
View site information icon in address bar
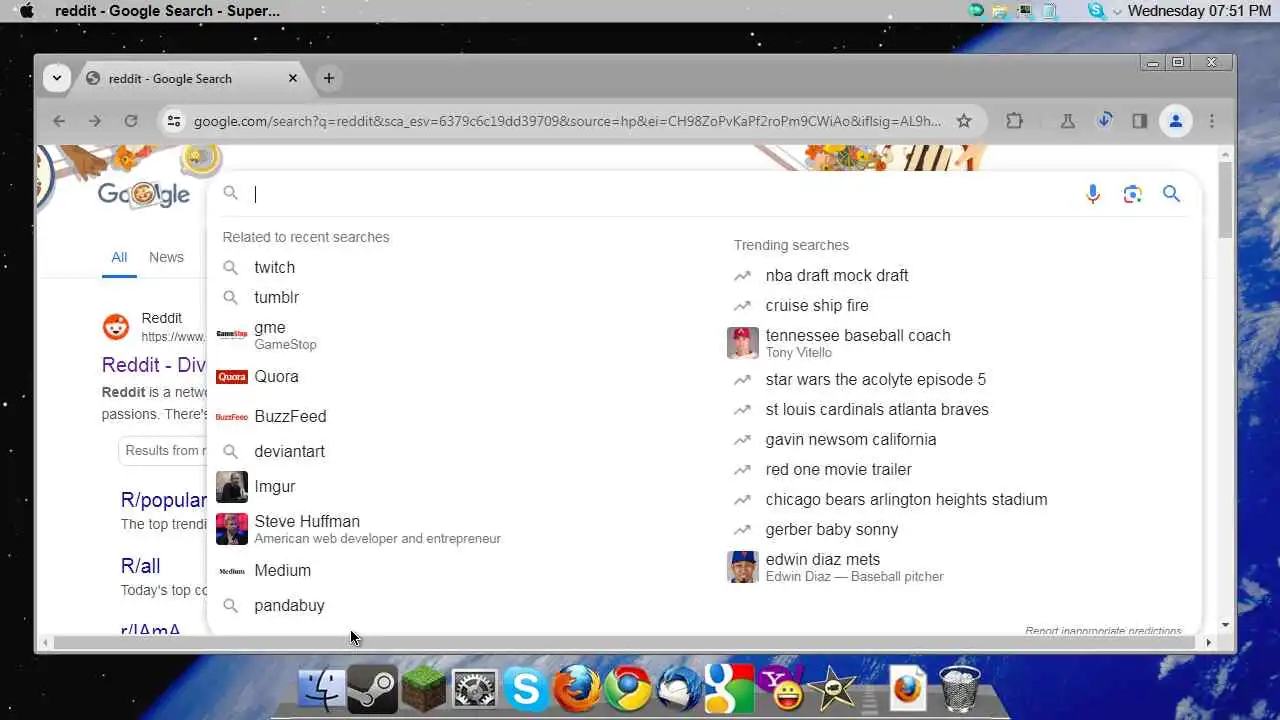[174, 121]
